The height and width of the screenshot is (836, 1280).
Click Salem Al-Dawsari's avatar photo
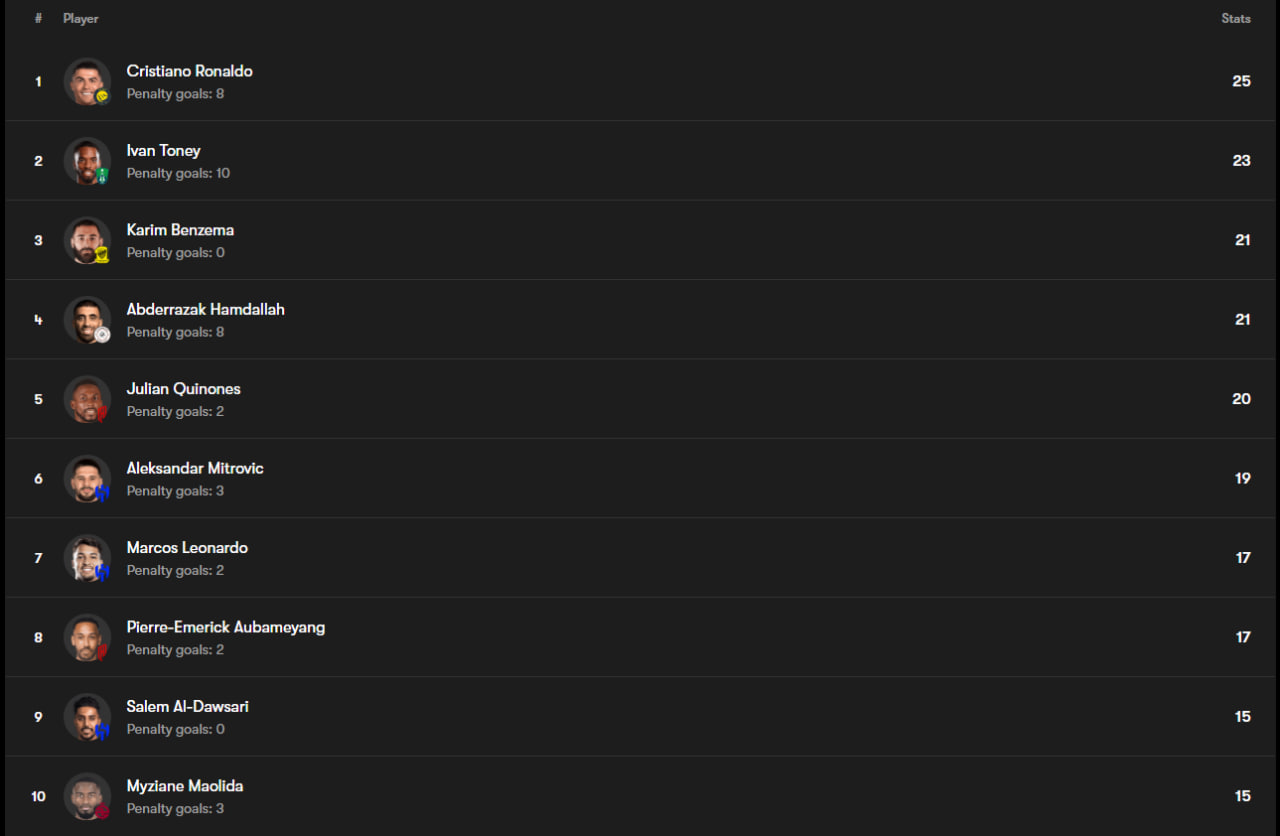tap(87, 717)
